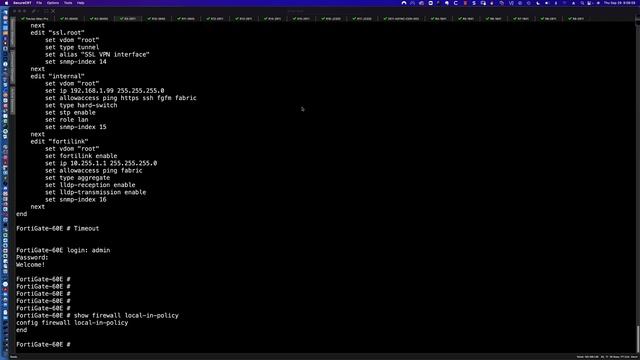This screenshot has width=640, height=360.
Task: Click the line set alias "SSL VPN interface"
Action: coord(97,54)
